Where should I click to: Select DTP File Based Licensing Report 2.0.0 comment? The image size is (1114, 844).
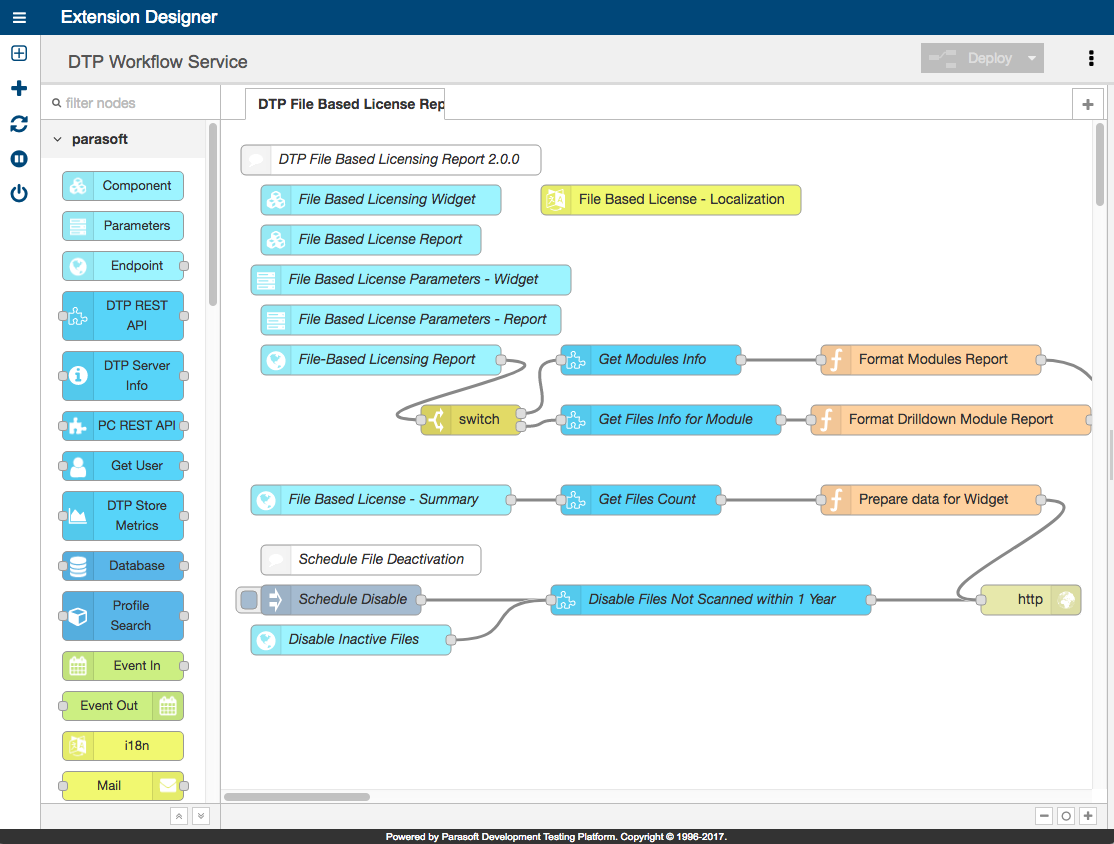point(391,160)
